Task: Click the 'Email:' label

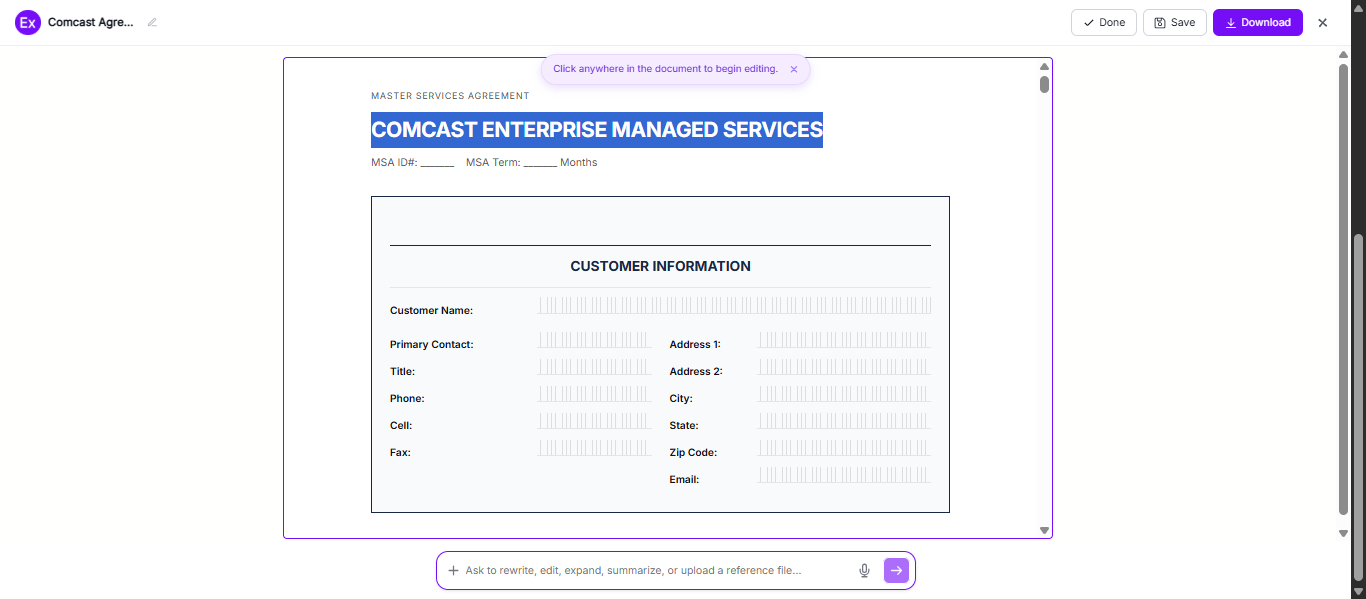Action: (x=684, y=480)
